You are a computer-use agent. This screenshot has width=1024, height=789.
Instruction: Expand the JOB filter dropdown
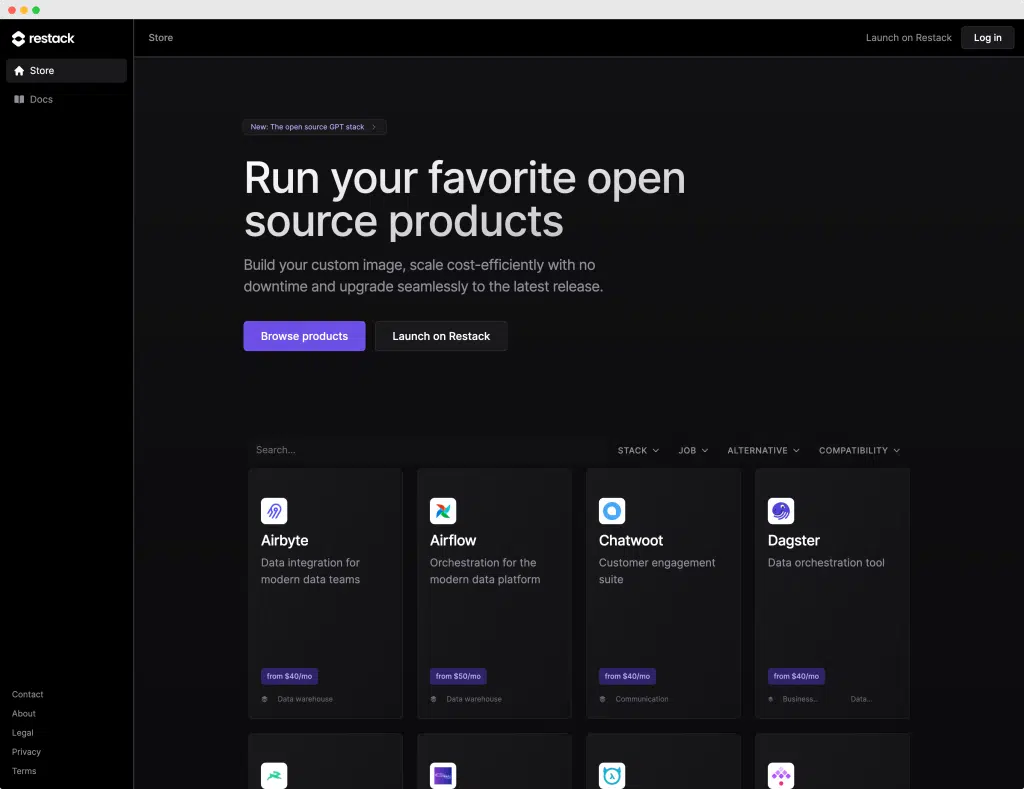pyautogui.click(x=693, y=451)
